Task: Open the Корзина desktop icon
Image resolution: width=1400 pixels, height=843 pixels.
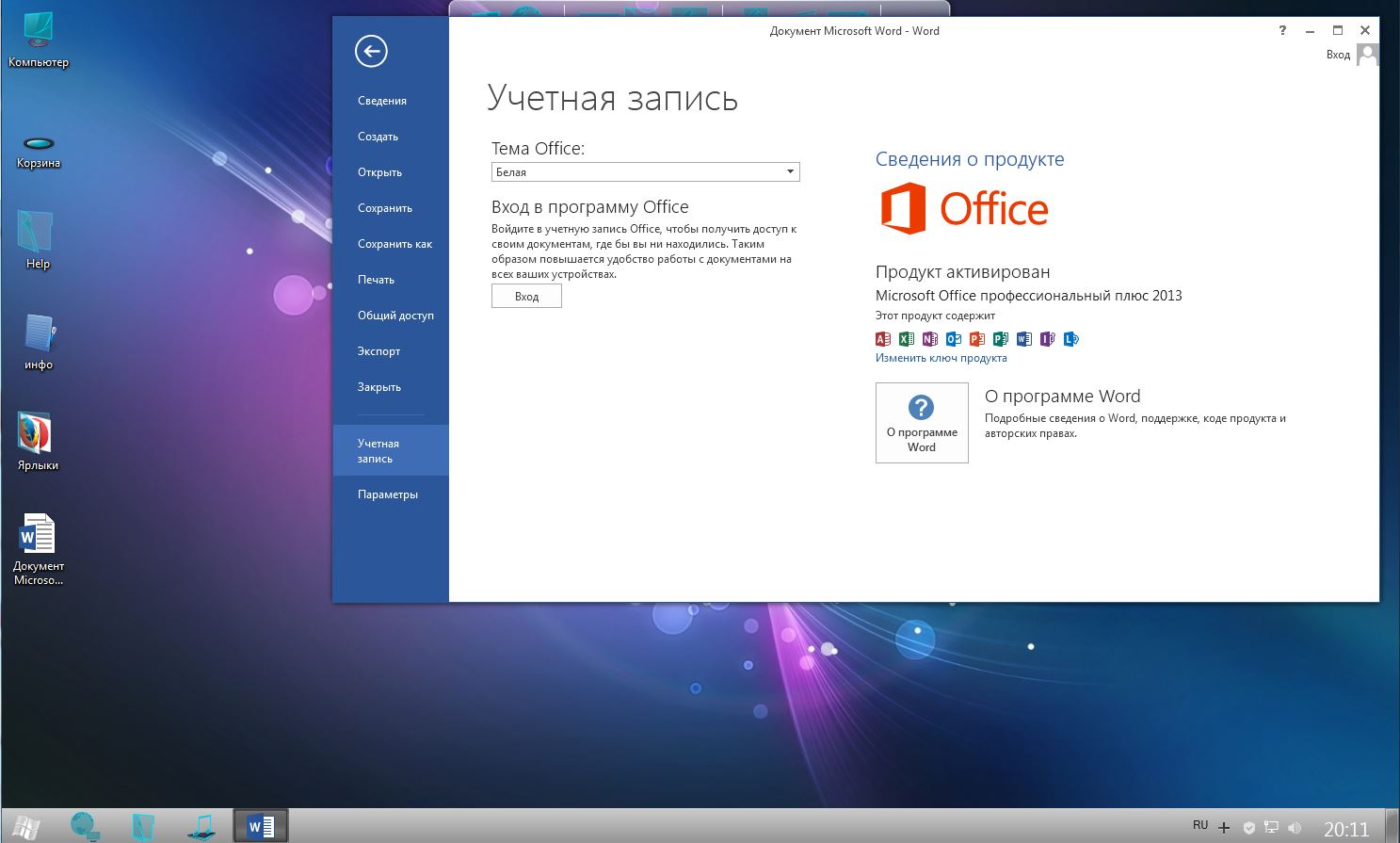Action: point(39,151)
